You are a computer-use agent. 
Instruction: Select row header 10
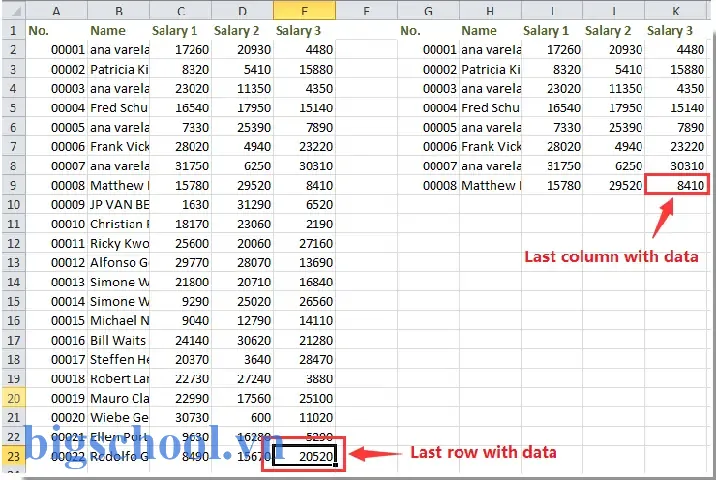point(13,205)
